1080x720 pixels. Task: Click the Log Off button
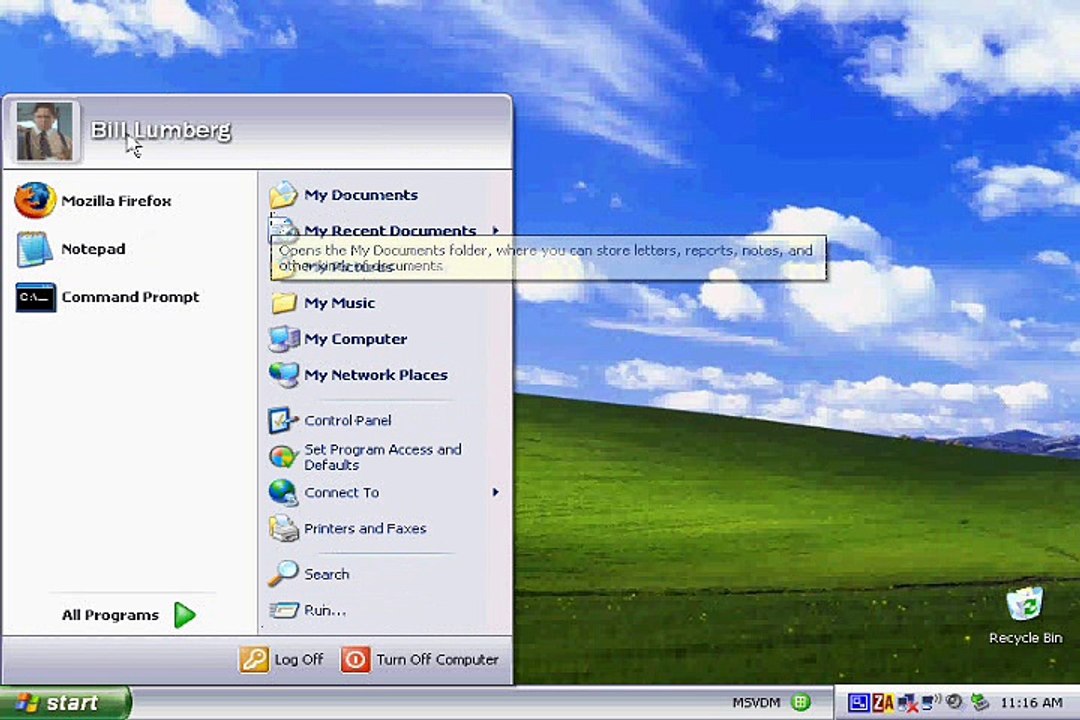[281, 659]
